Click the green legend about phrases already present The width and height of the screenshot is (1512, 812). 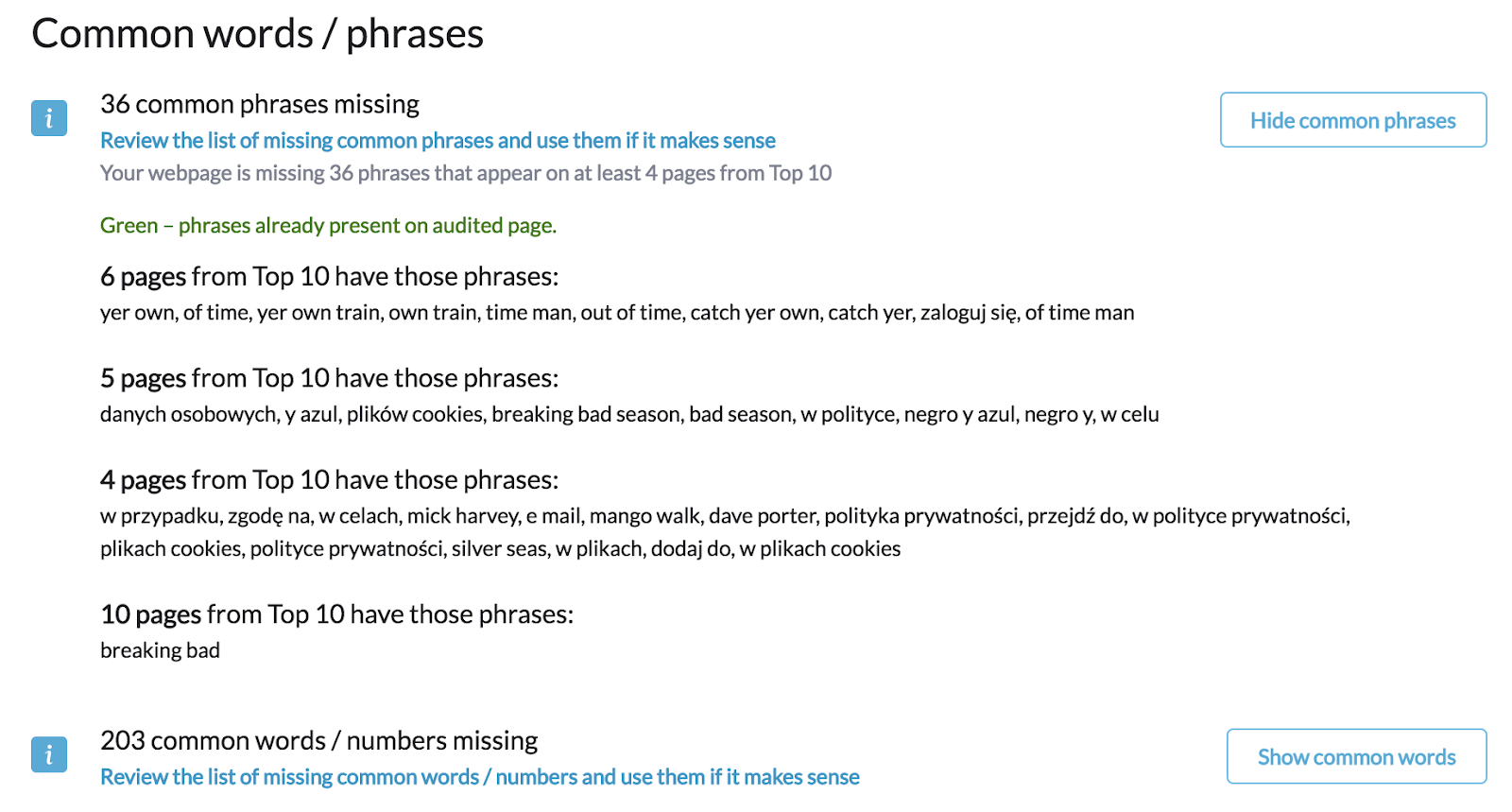pyautogui.click(x=329, y=226)
